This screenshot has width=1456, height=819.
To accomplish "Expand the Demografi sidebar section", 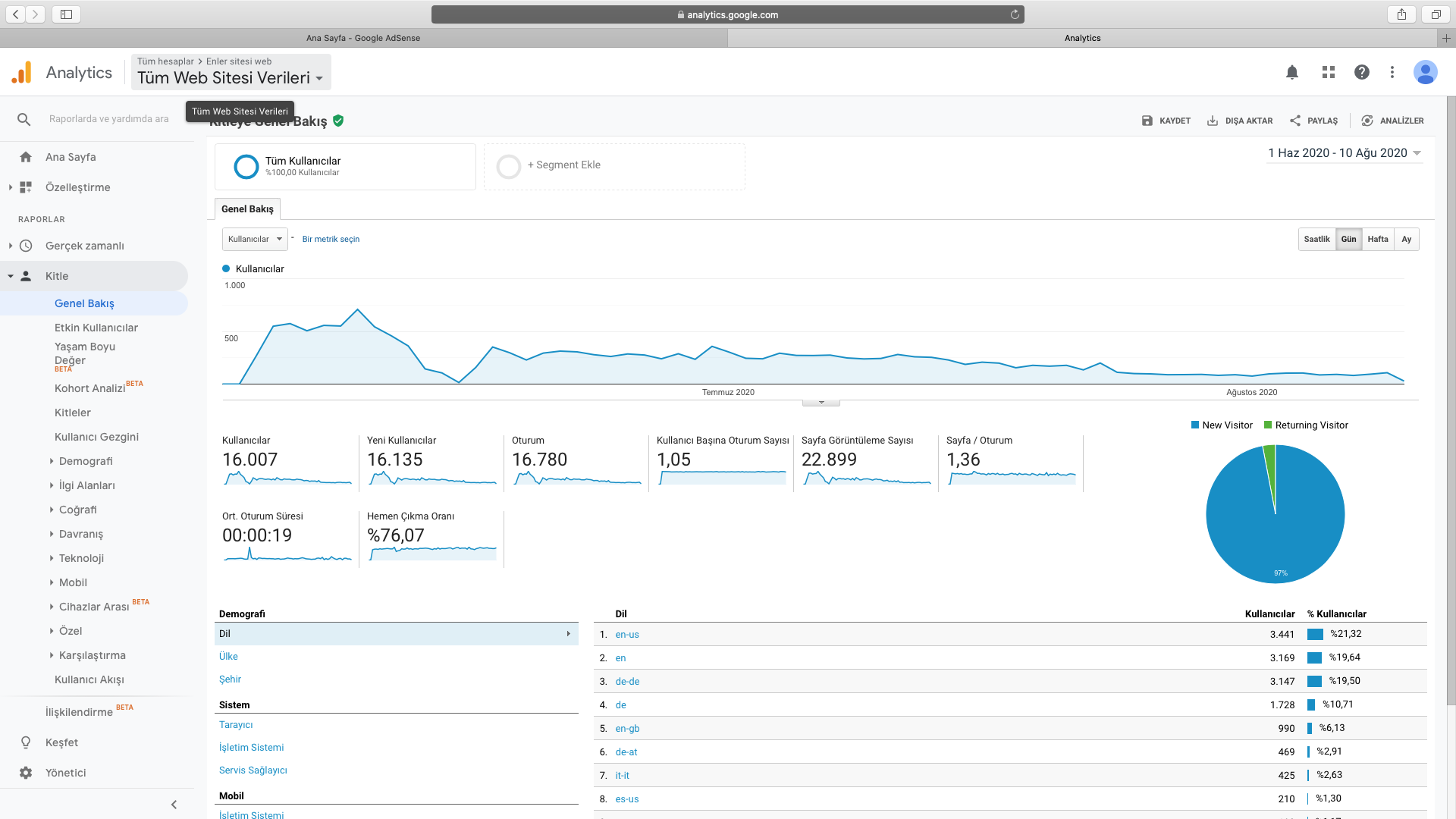I will [x=85, y=461].
